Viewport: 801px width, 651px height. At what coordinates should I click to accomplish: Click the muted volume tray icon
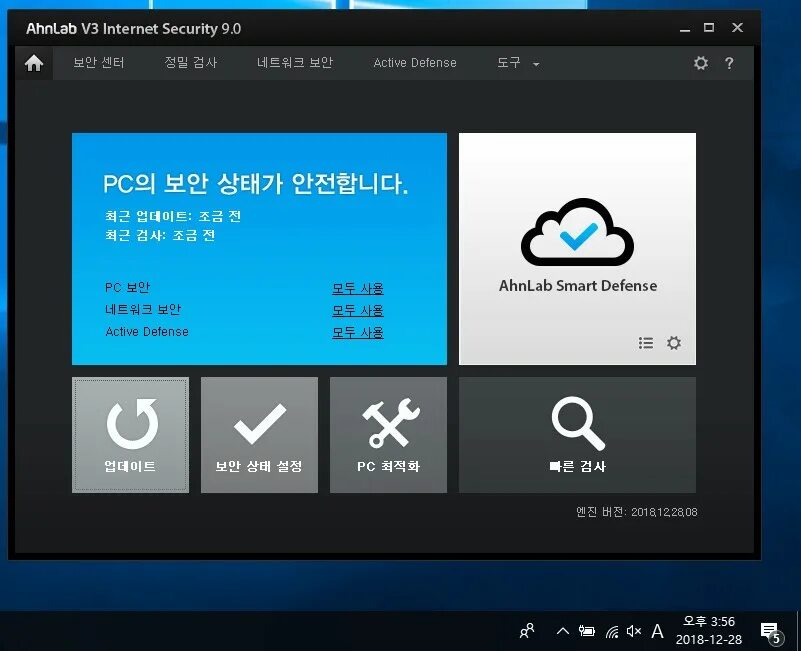[x=633, y=631]
